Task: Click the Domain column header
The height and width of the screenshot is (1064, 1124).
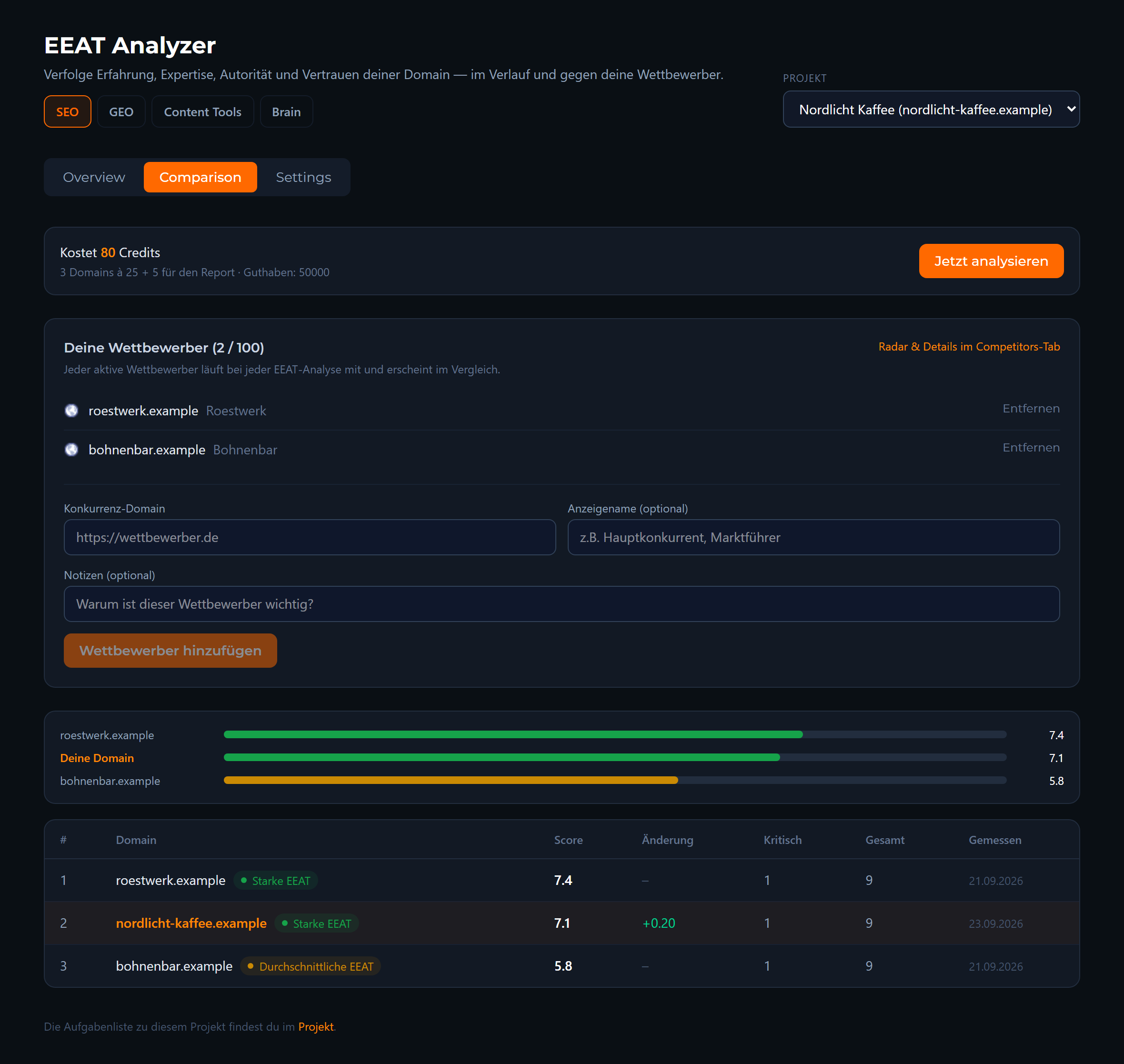Action: click(136, 840)
